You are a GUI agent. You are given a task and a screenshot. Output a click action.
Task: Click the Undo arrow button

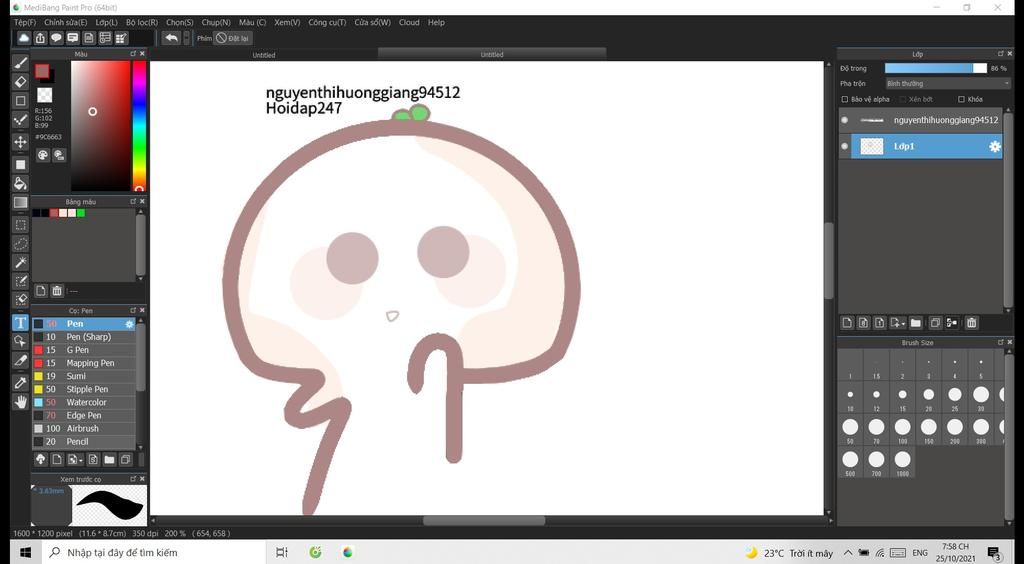point(171,38)
